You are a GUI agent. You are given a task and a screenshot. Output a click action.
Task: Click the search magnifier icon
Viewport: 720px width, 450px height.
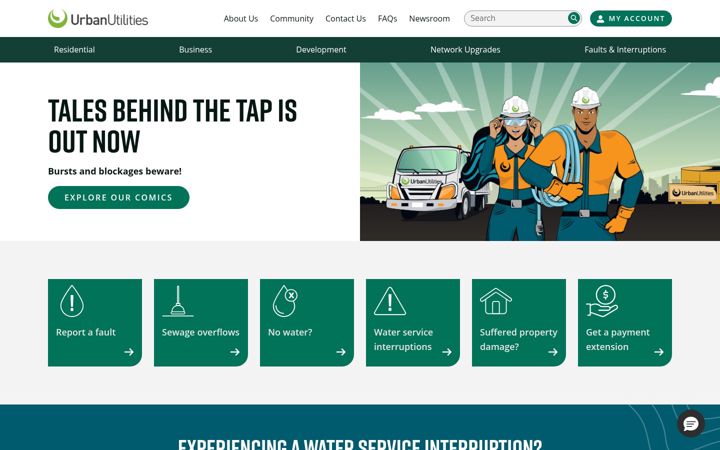point(574,18)
